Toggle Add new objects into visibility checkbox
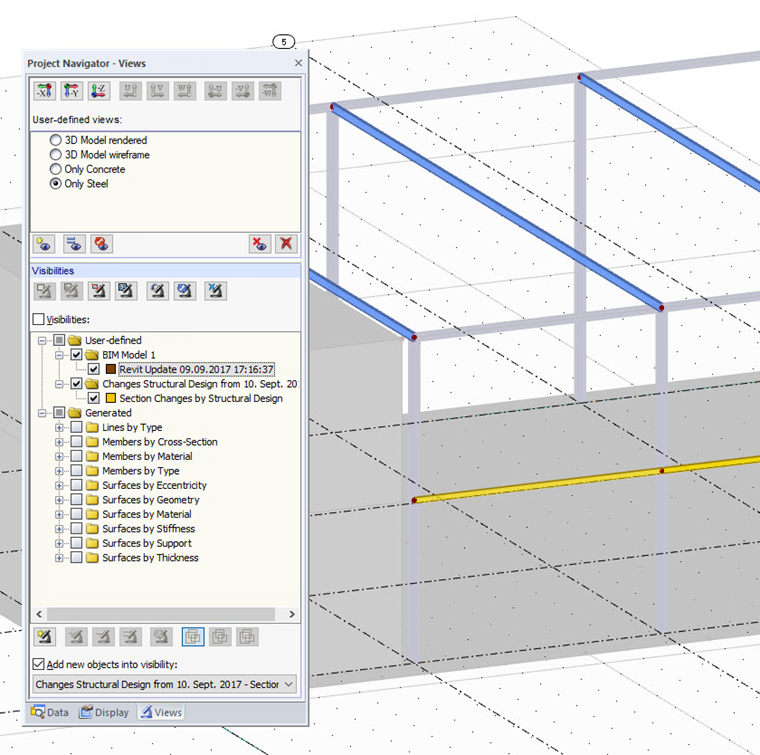 coord(38,664)
